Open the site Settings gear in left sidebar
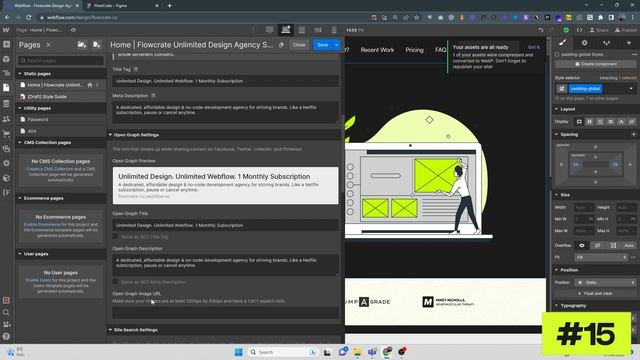Image resolution: width=640 pixels, height=360 pixels. pyautogui.click(x=6, y=163)
